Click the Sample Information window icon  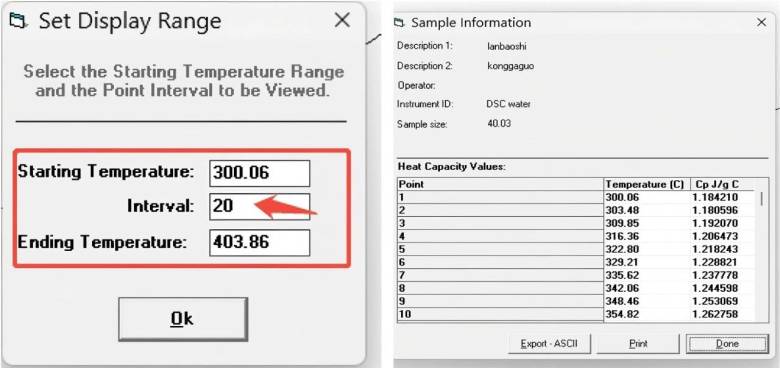coord(399,23)
